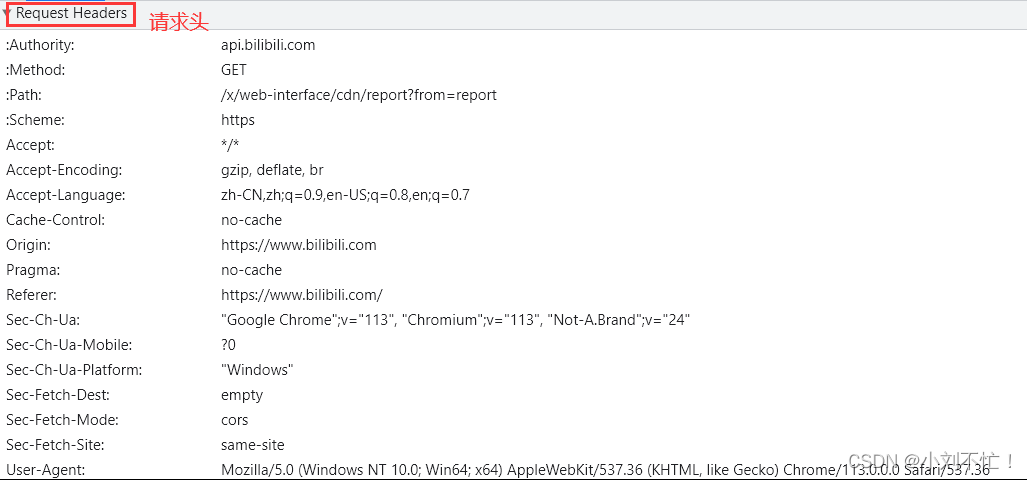The image size is (1027, 480).
Task: Select the Accept-Encoding gzip, deflate, br value
Action: pyautogui.click(x=272, y=170)
